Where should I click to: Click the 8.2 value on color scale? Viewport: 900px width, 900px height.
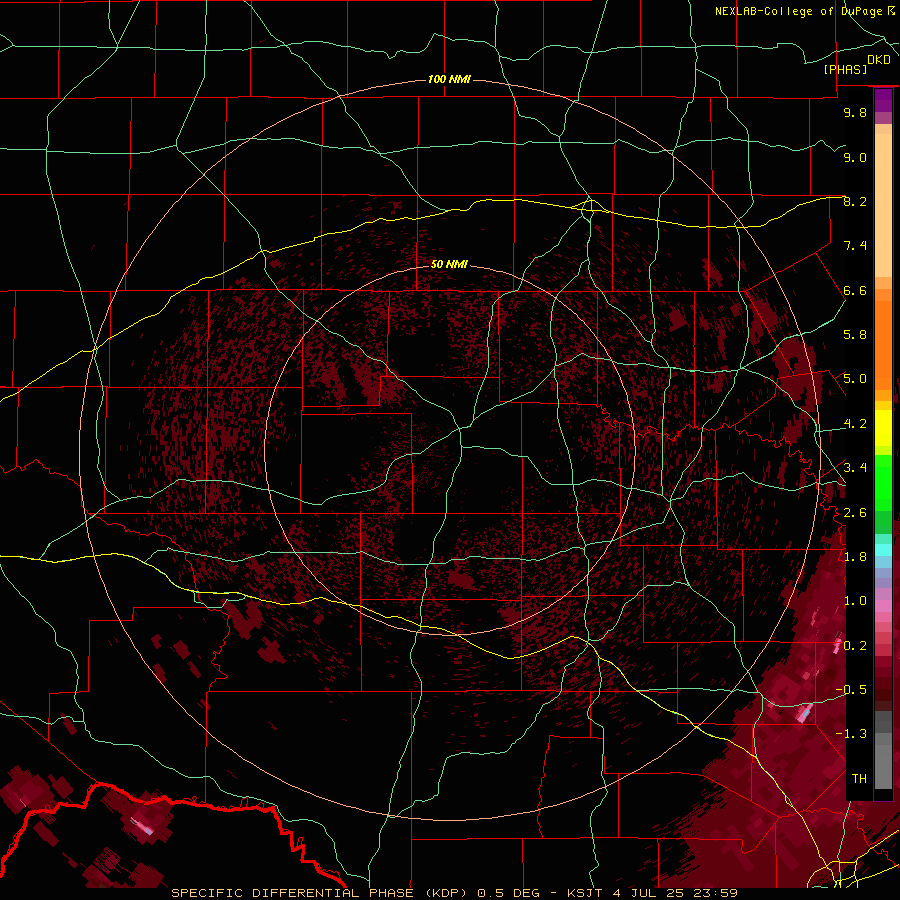[855, 201]
